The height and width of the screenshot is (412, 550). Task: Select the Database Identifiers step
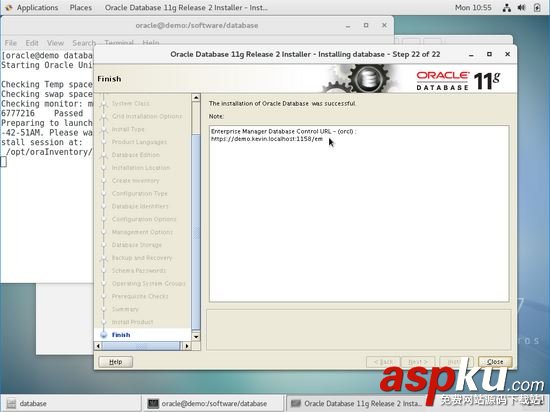[140, 206]
